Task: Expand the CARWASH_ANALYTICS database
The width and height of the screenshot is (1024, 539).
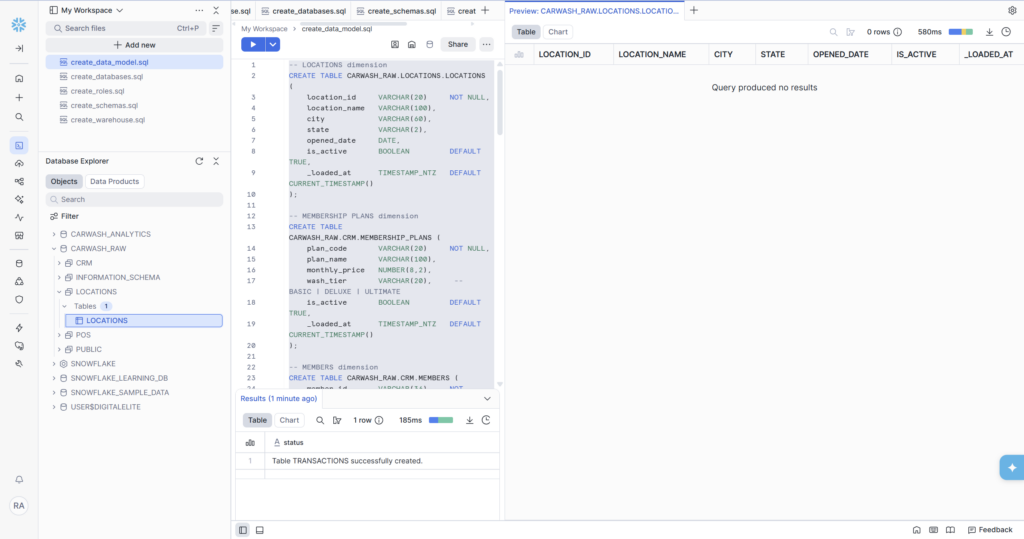Action: [55, 234]
